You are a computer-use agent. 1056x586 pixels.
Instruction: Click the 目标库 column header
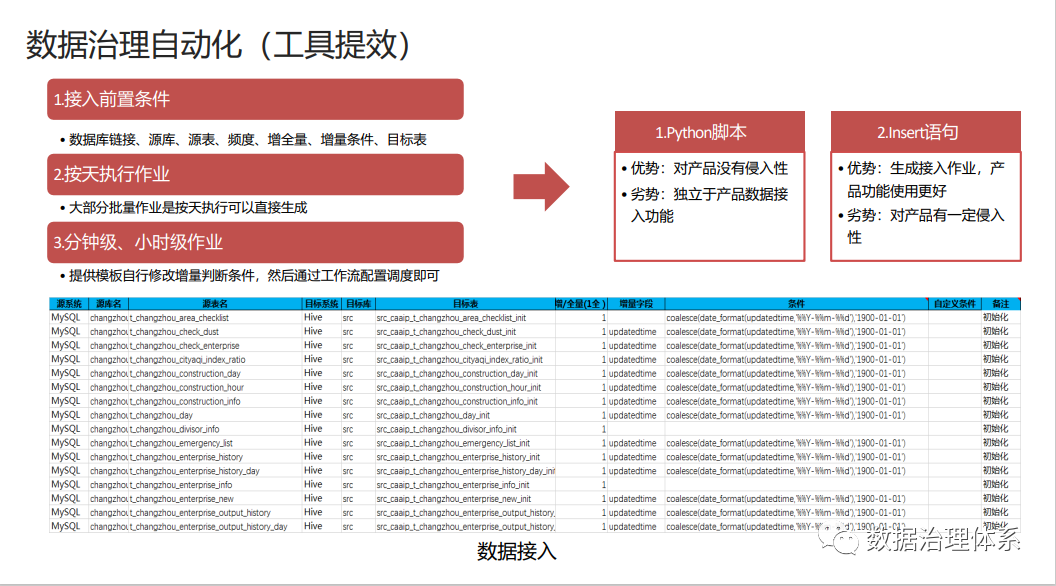pos(358,304)
